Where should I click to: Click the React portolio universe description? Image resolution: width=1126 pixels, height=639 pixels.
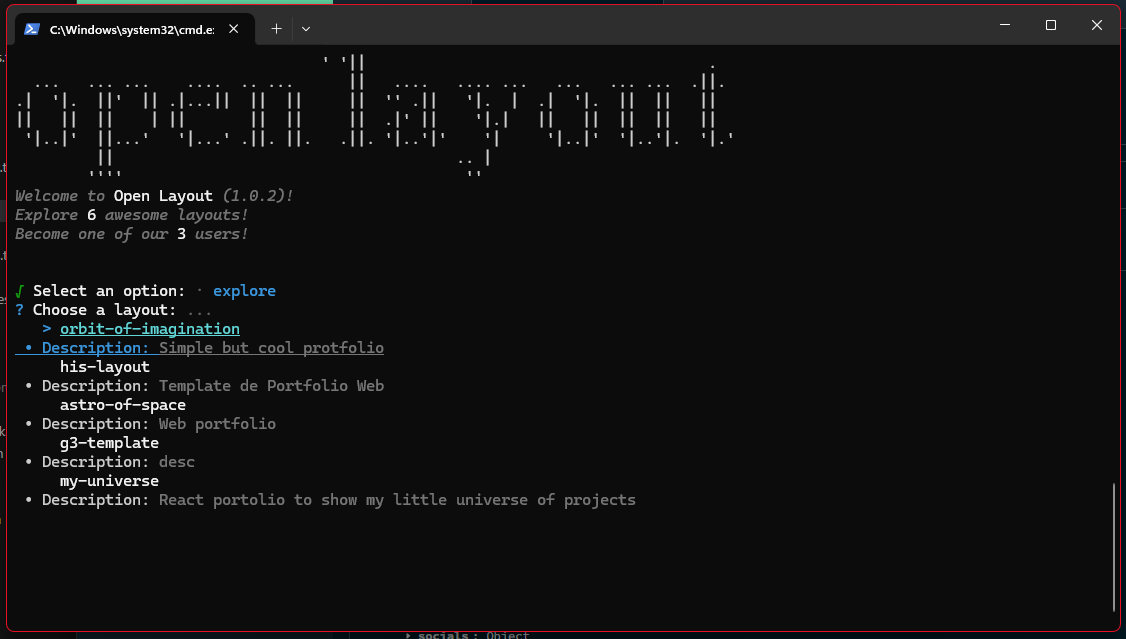point(396,499)
